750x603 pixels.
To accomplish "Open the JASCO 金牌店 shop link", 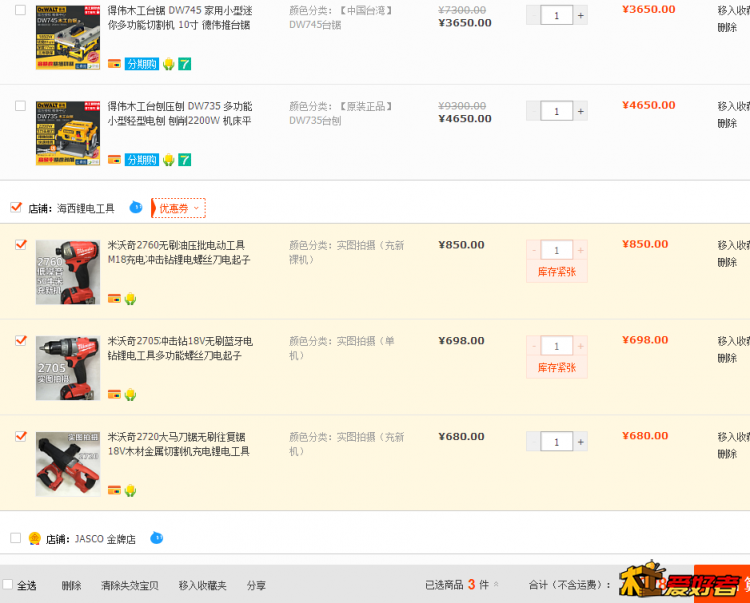I will click(105, 539).
